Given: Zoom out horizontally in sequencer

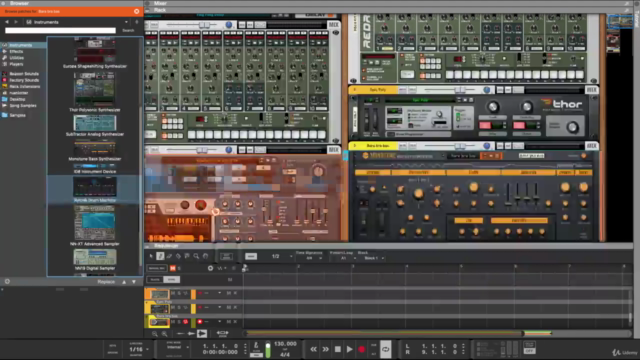Looking at the screenshot, I should click(155, 334).
